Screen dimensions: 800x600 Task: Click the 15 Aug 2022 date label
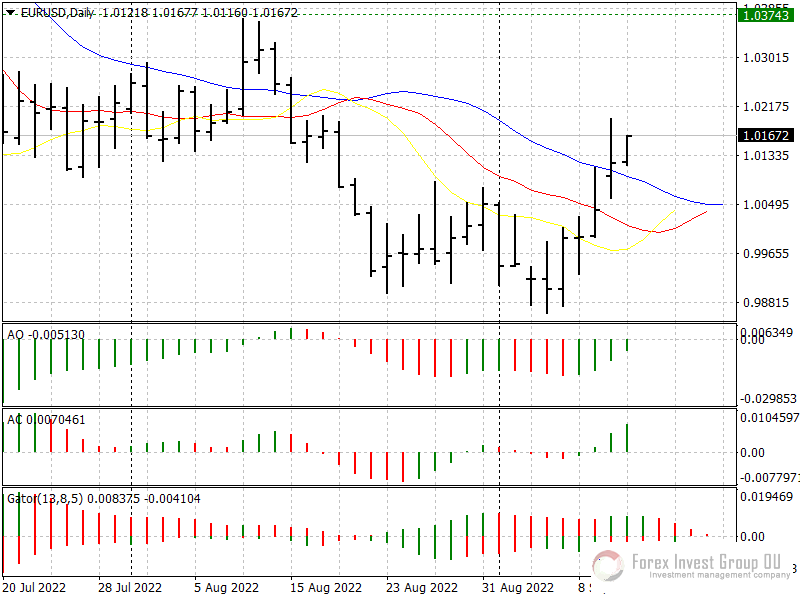(x=325, y=587)
